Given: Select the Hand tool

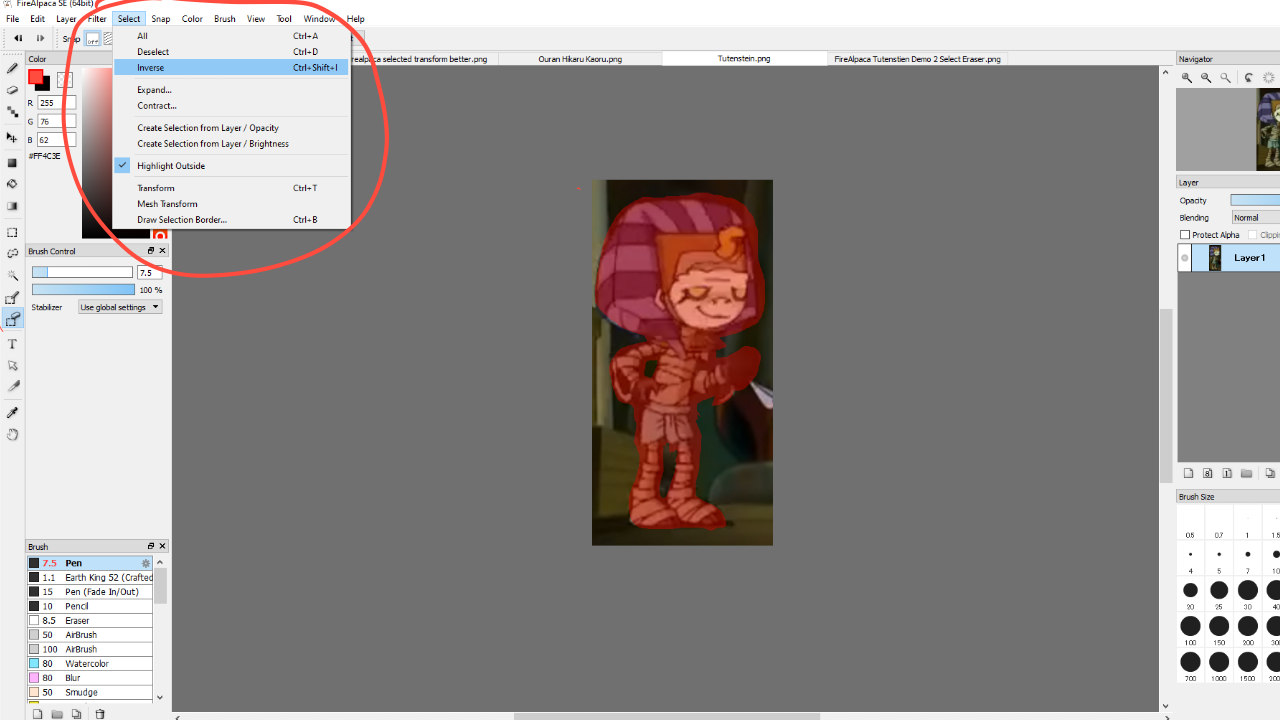Looking at the screenshot, I should point(12,435).
